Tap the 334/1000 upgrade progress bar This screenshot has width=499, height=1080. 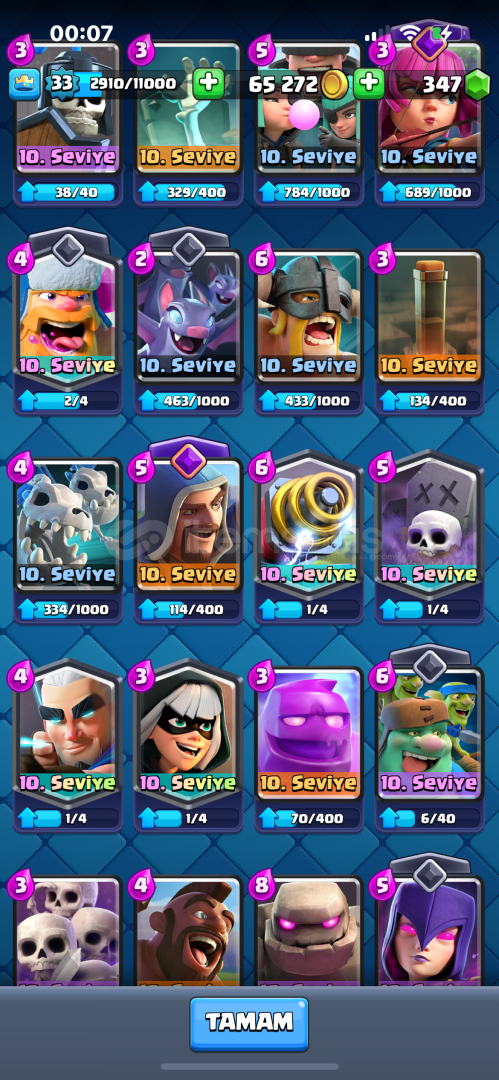(68, 609)
